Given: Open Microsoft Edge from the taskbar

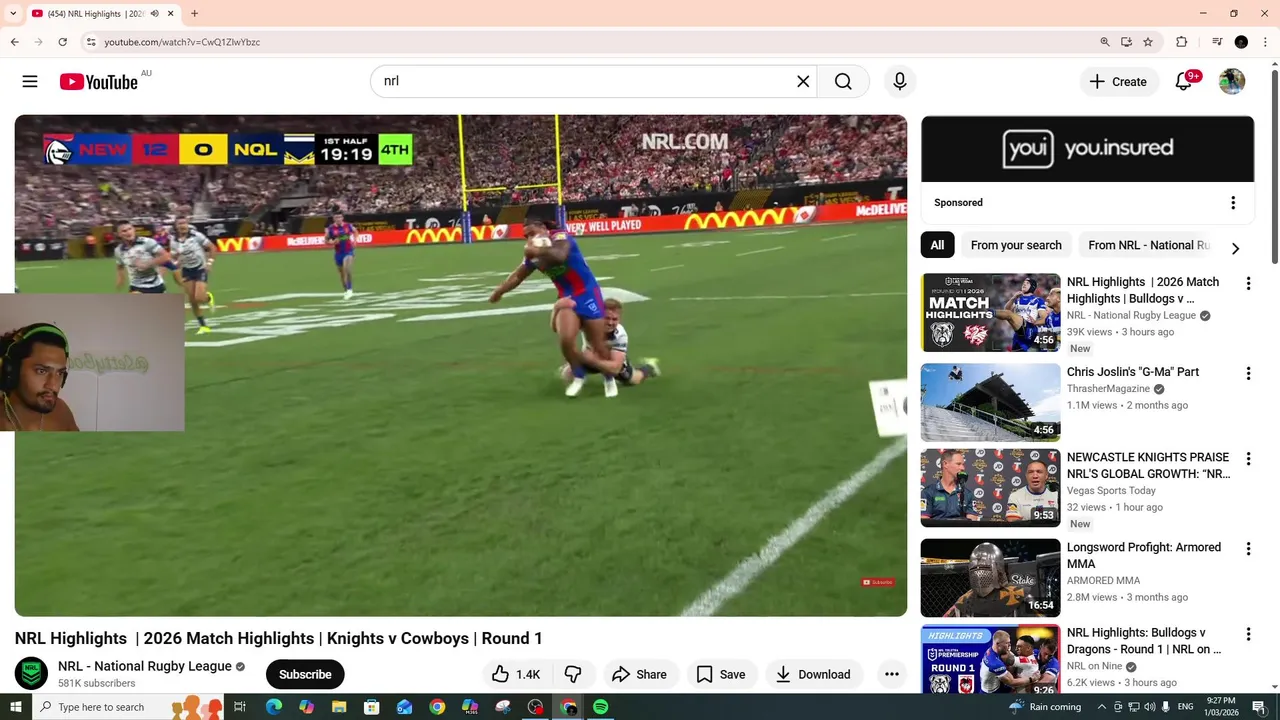Looking at the screenshot, I should tap(274, 707).
